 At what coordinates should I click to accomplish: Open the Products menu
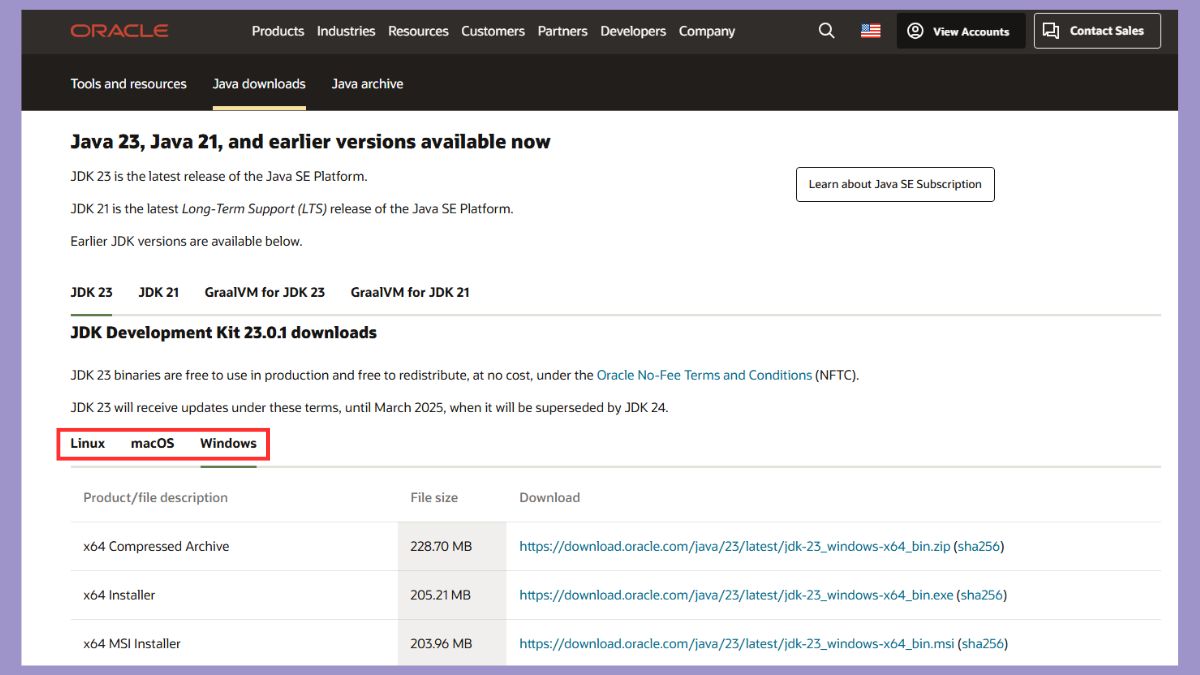278,31
